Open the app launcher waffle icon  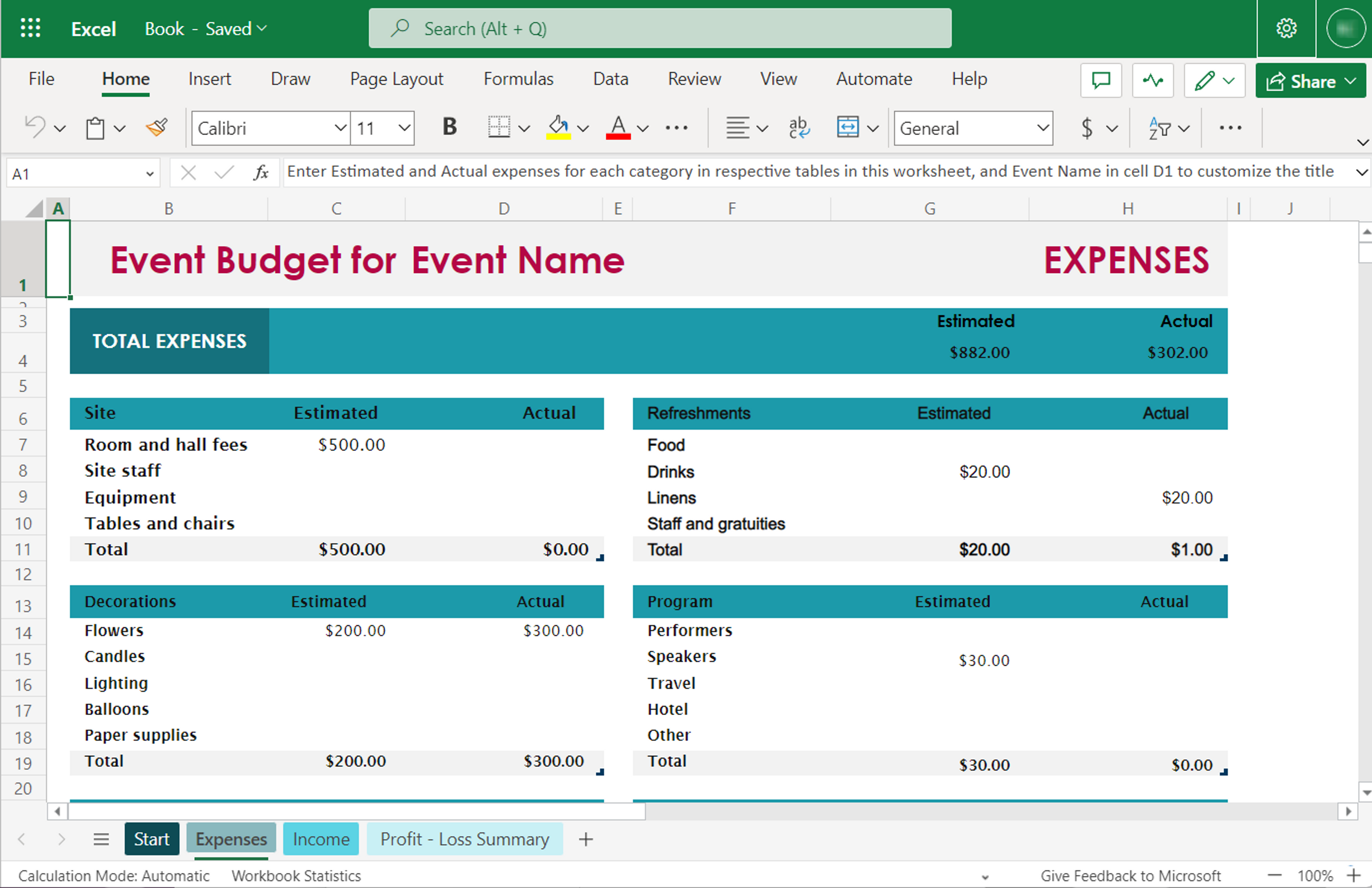coord(30,28)
